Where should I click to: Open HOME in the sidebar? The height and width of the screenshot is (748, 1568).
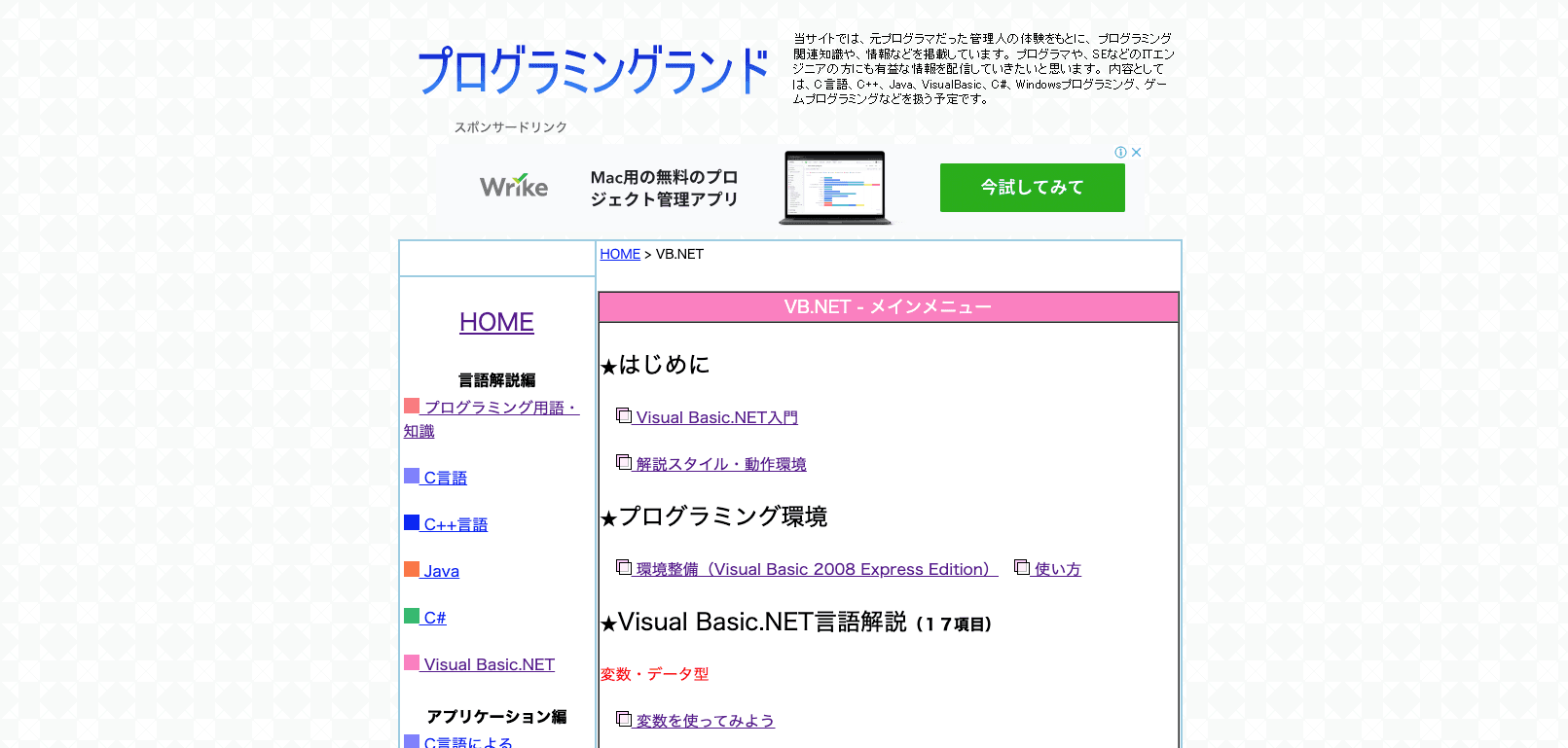[x=496, y=322]
